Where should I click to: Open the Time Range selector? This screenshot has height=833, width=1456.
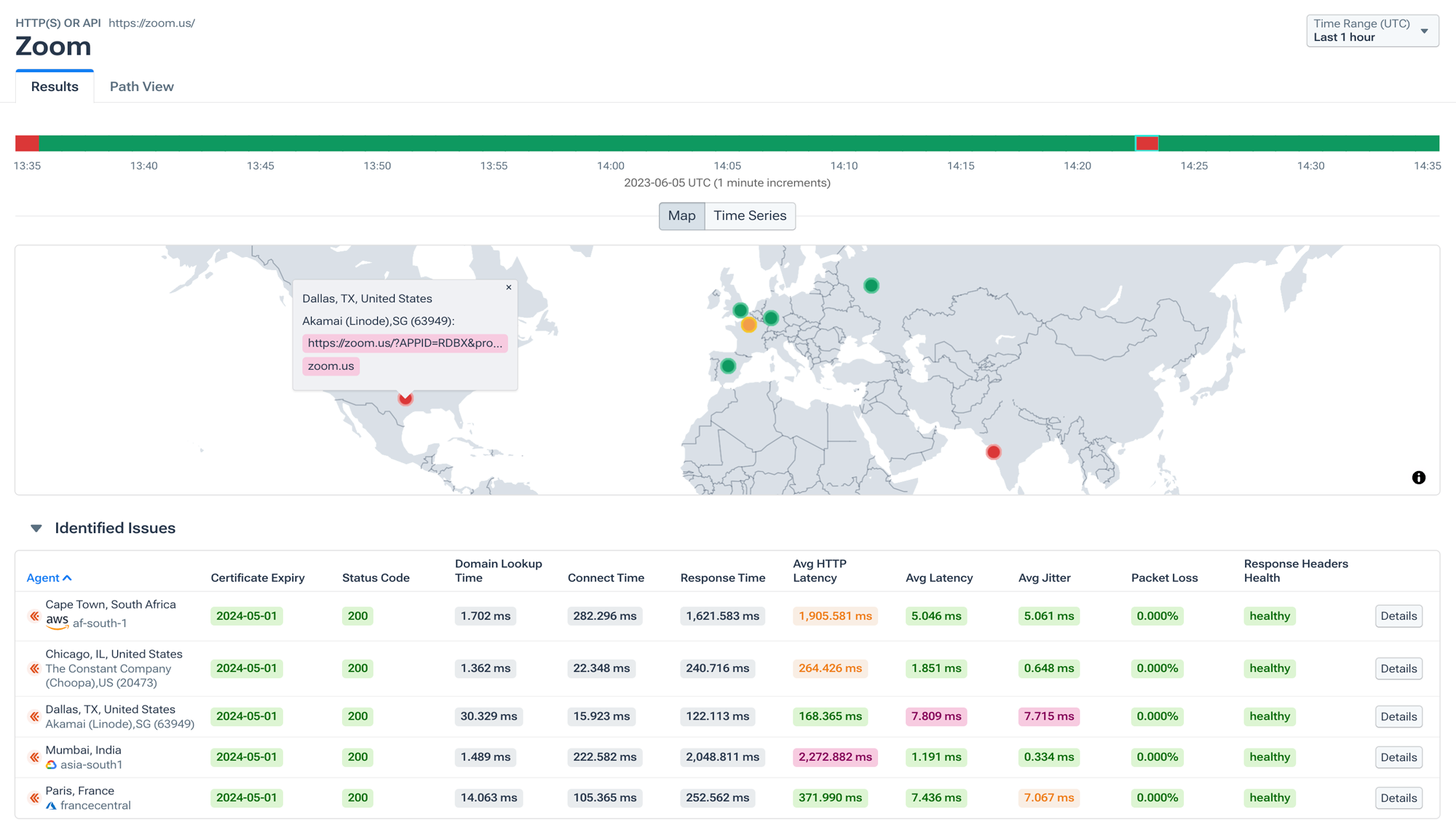tap(1372, 31)
